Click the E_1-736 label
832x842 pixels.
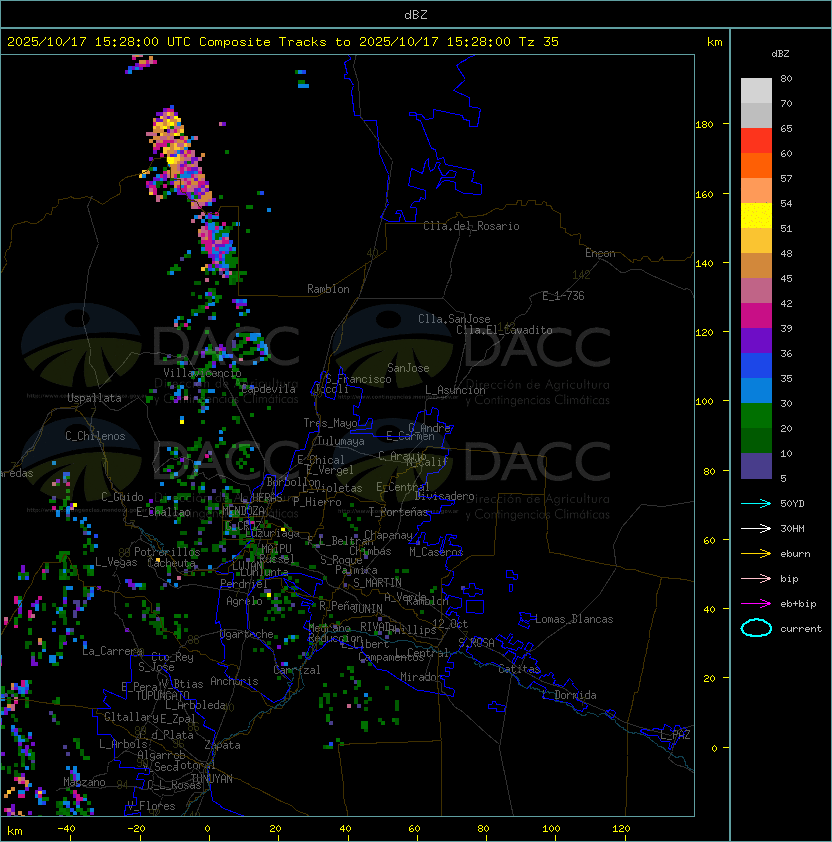coord(563,296)
